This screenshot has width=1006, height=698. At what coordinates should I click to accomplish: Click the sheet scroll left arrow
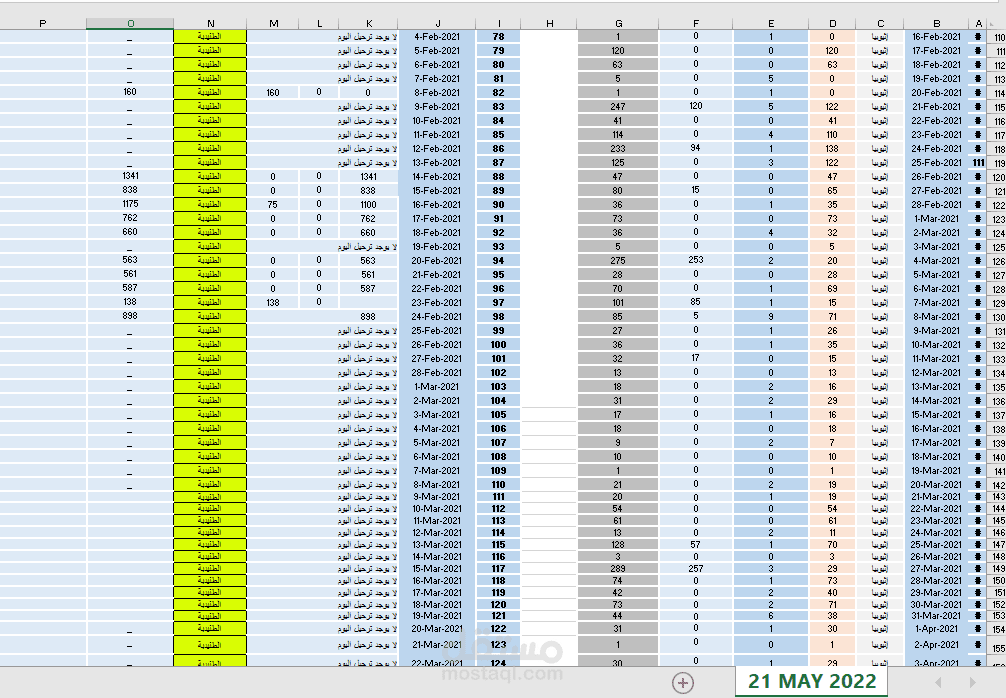939,683
